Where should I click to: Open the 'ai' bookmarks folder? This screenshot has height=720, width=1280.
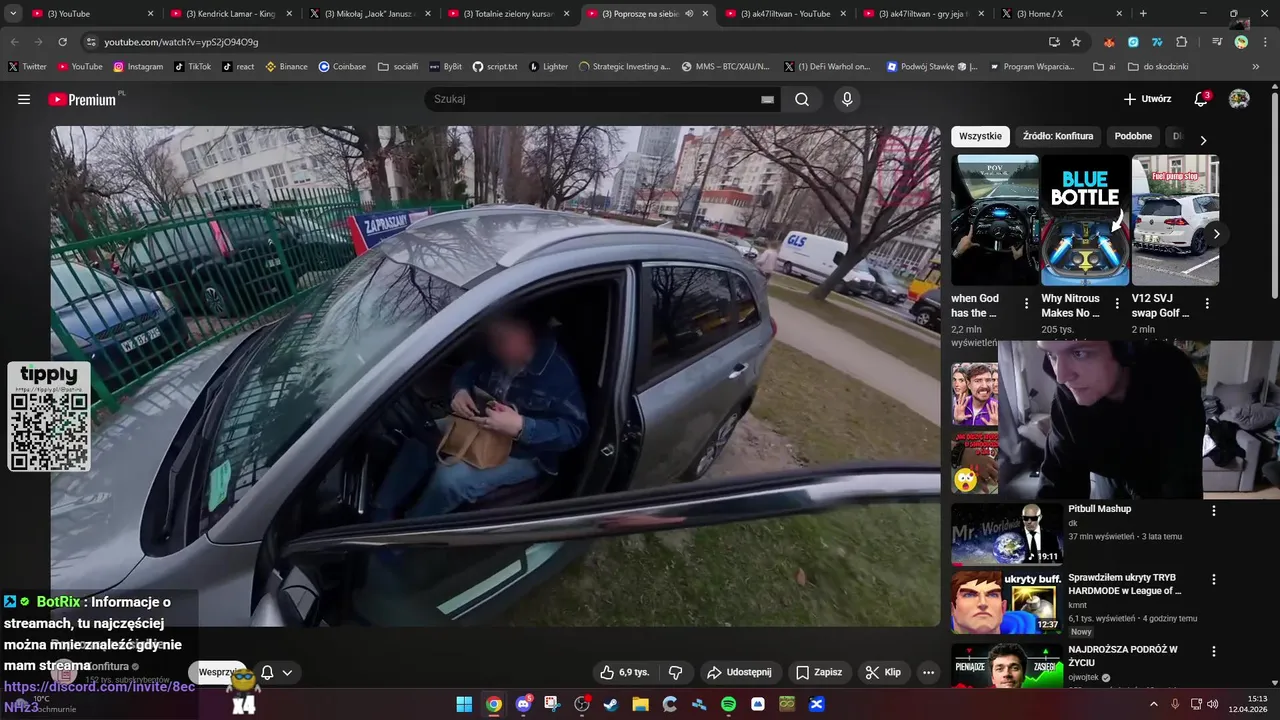coord(1105,66)
